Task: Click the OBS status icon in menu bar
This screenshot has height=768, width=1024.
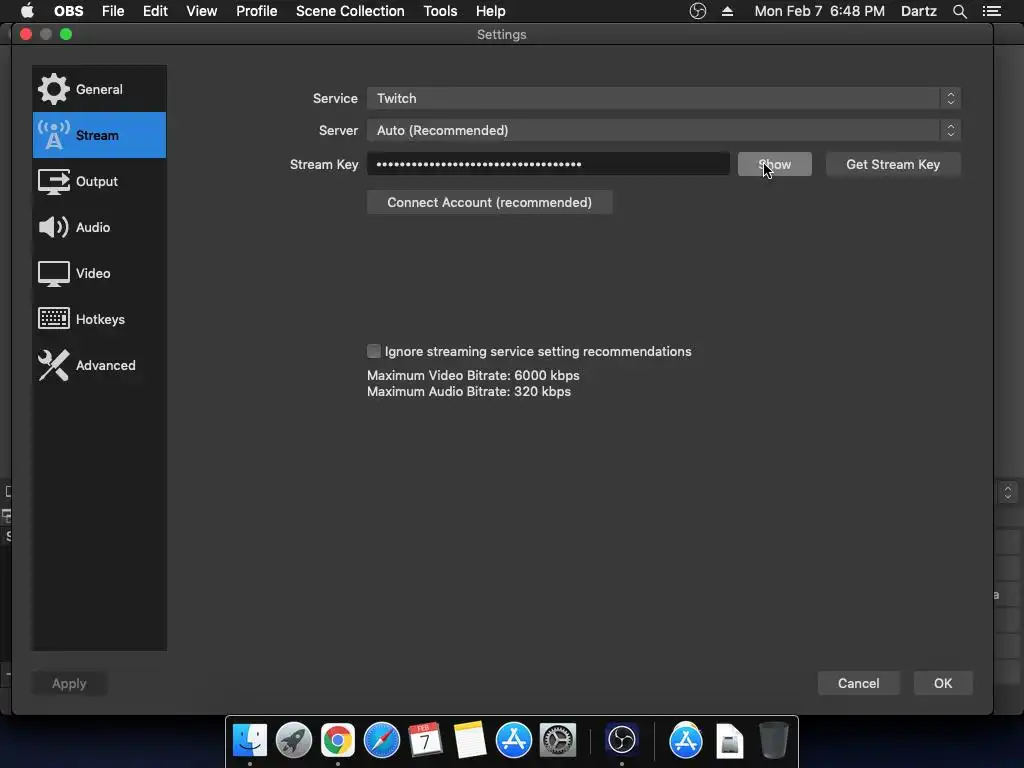Action: pos(697,11)
